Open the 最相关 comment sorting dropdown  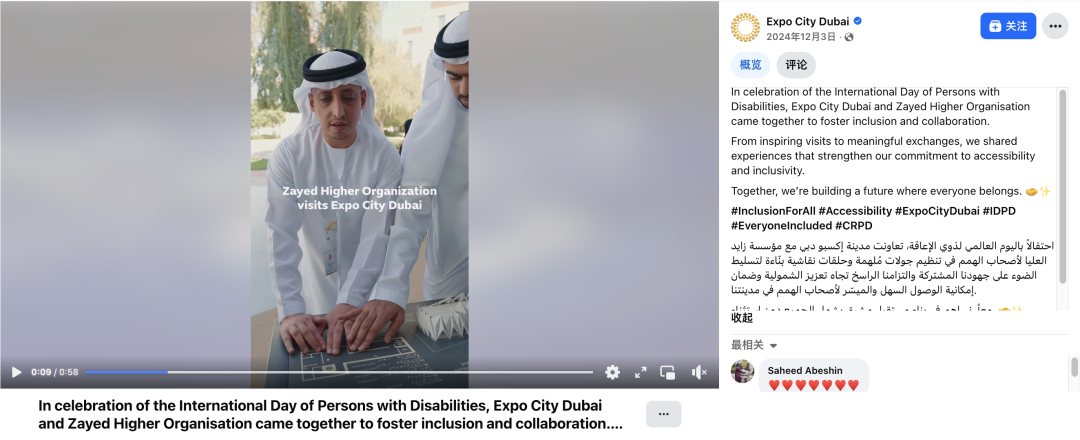[754, 345]
